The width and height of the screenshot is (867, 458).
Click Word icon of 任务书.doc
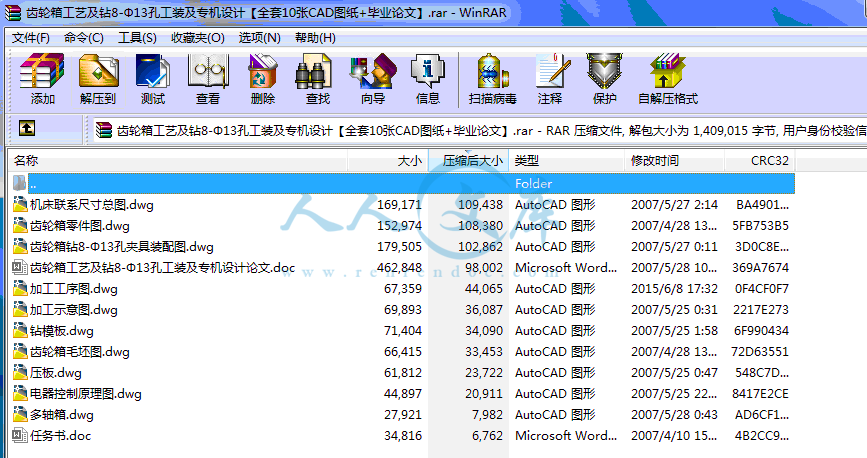point(20,436)
